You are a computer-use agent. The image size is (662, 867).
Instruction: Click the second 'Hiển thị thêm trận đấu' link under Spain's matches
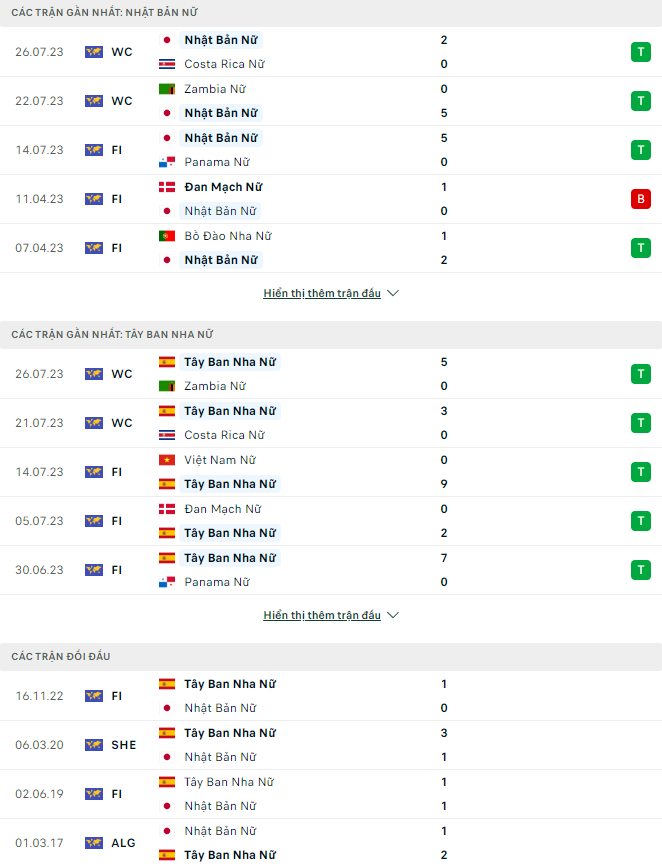[x=322, y=616]
